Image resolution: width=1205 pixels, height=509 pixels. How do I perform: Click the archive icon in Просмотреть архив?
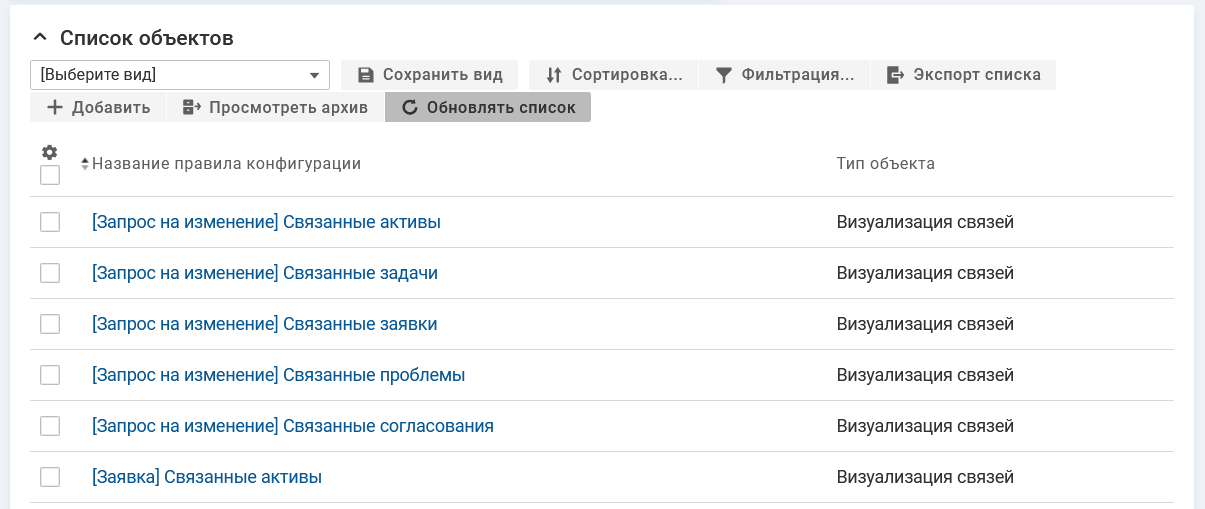tap(192, 108)
